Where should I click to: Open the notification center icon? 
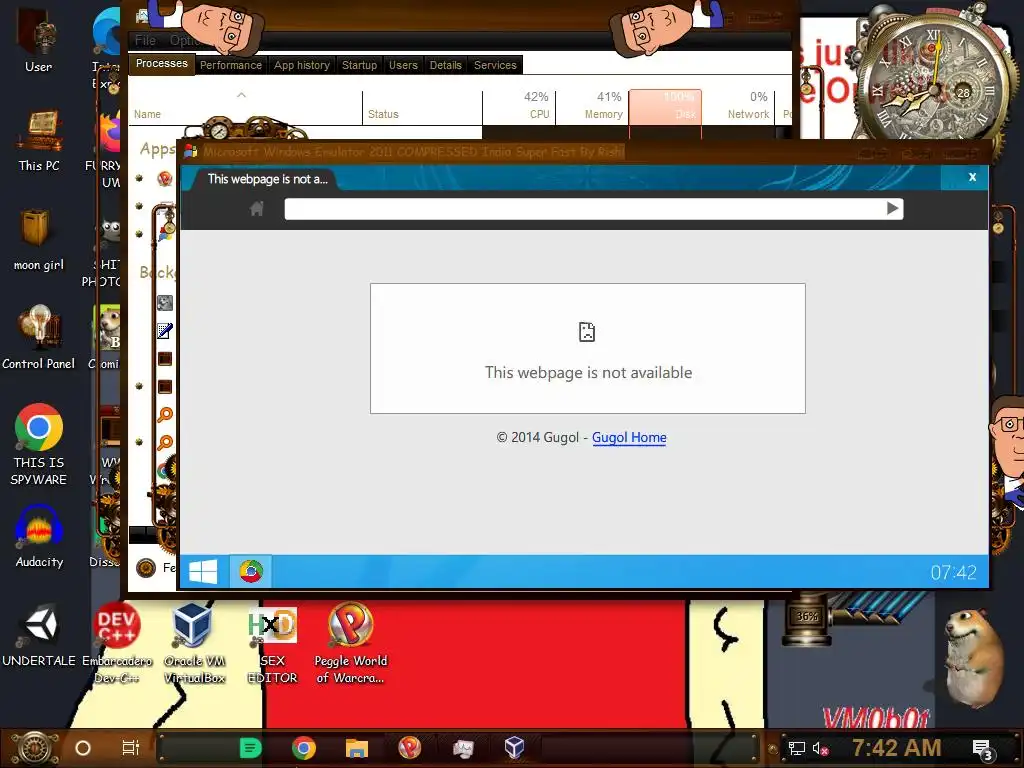(983, 750)
